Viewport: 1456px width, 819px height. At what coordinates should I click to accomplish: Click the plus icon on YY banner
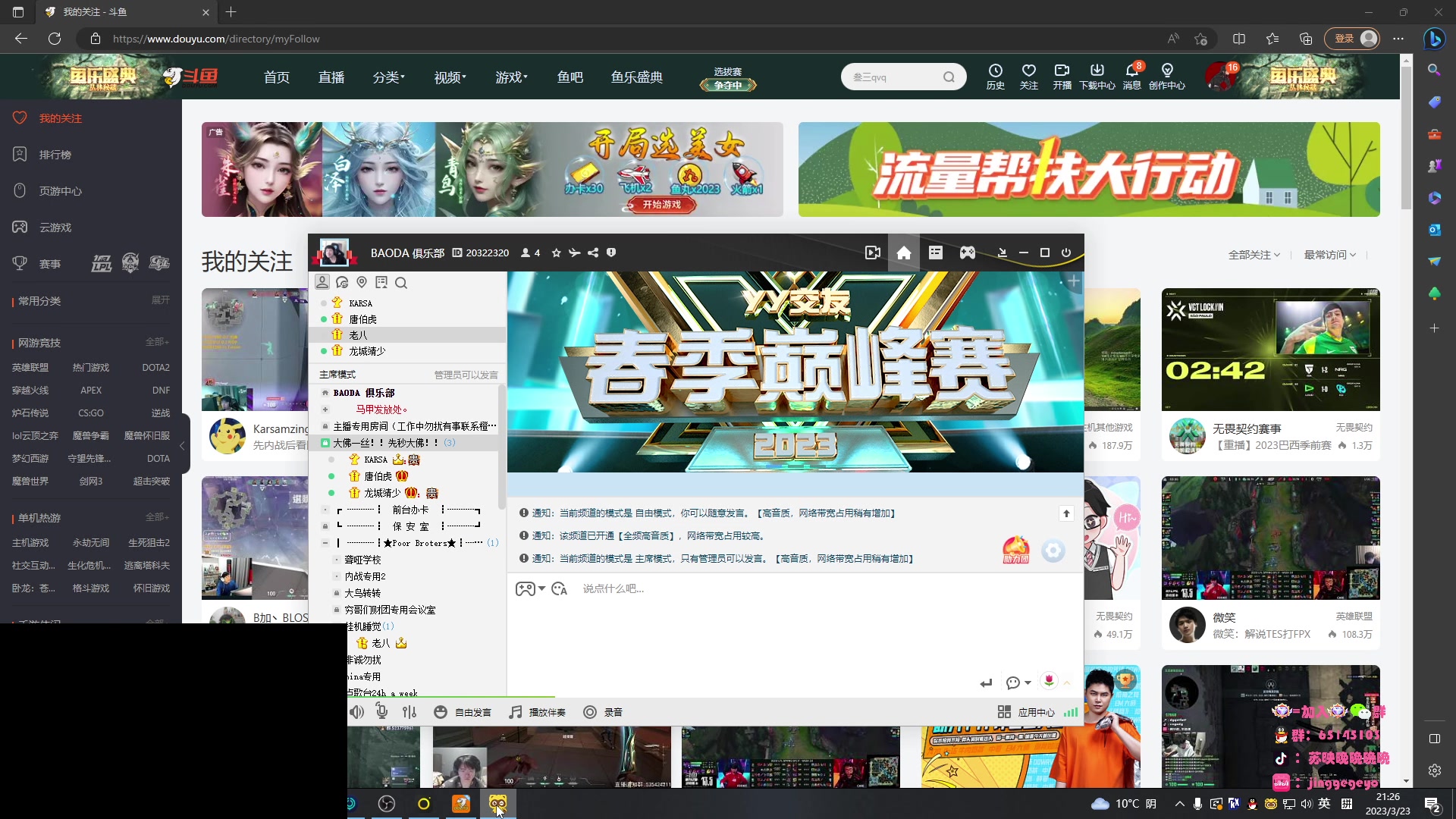pyautogui.click(x=1074, y=281)
